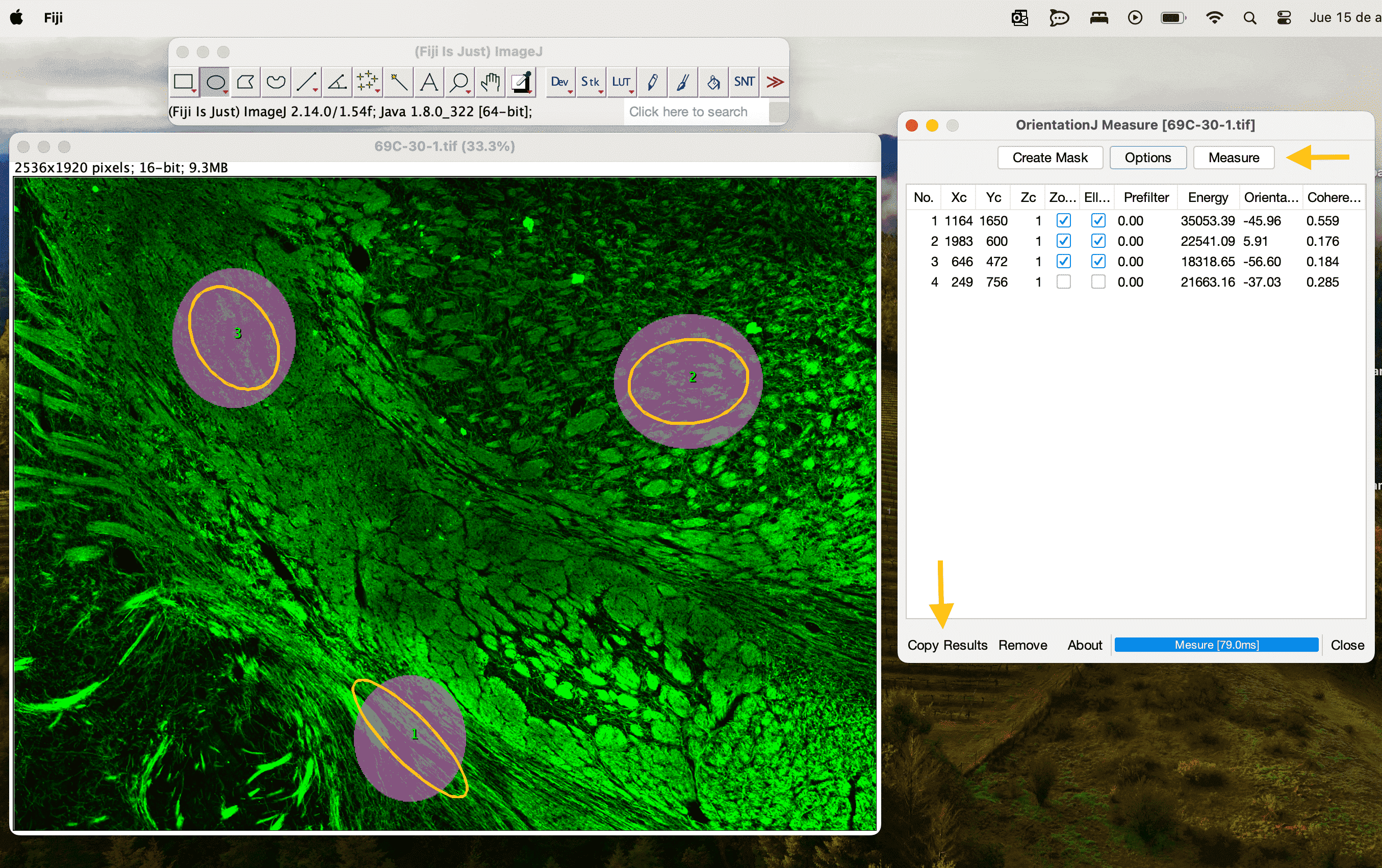
Task: Select the Point selection tool
Action: click(x=368, y=81)
